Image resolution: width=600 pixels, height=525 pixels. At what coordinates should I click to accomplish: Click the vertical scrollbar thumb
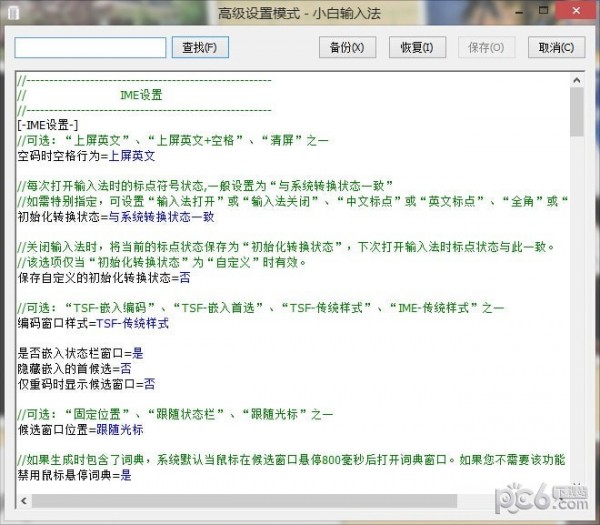pos(577,112)
